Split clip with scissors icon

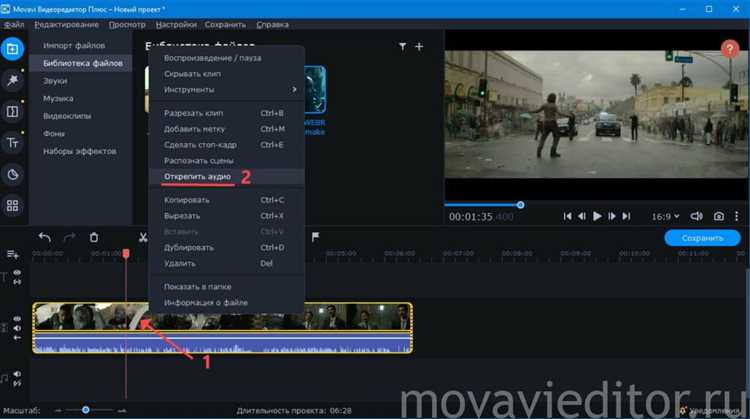(143, 237)
